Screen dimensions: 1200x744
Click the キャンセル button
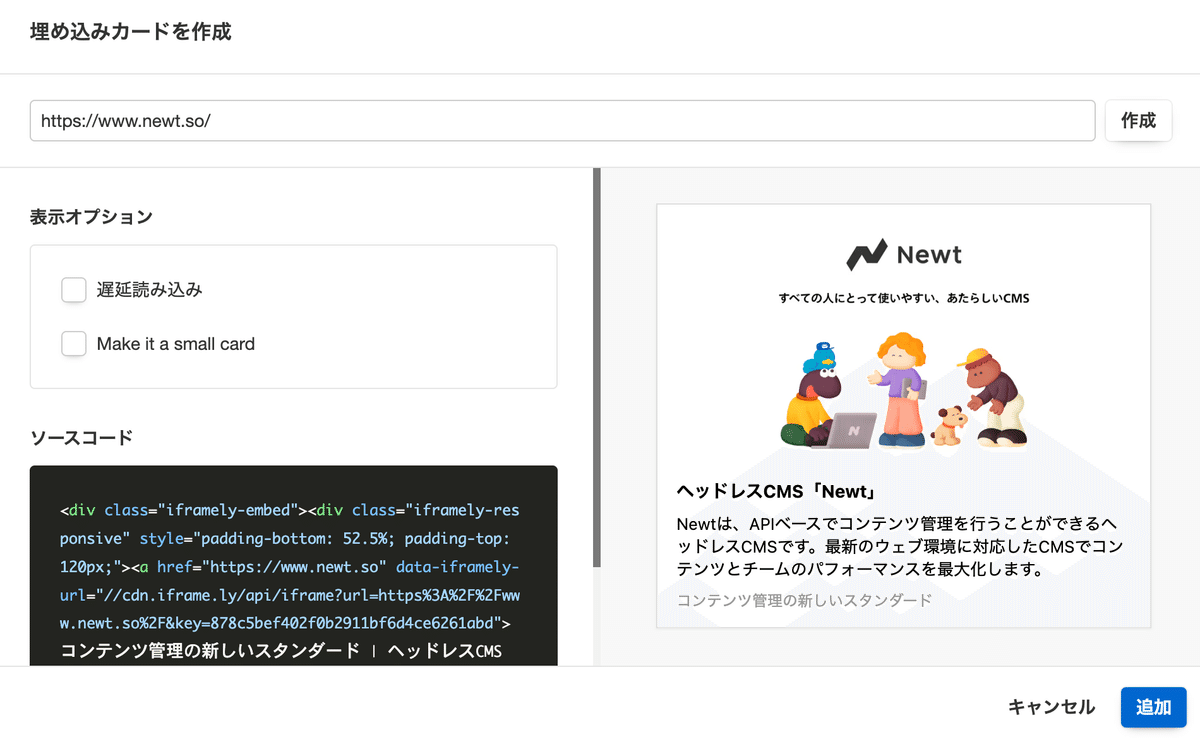pyautogui.click(x=1051, y=707)
